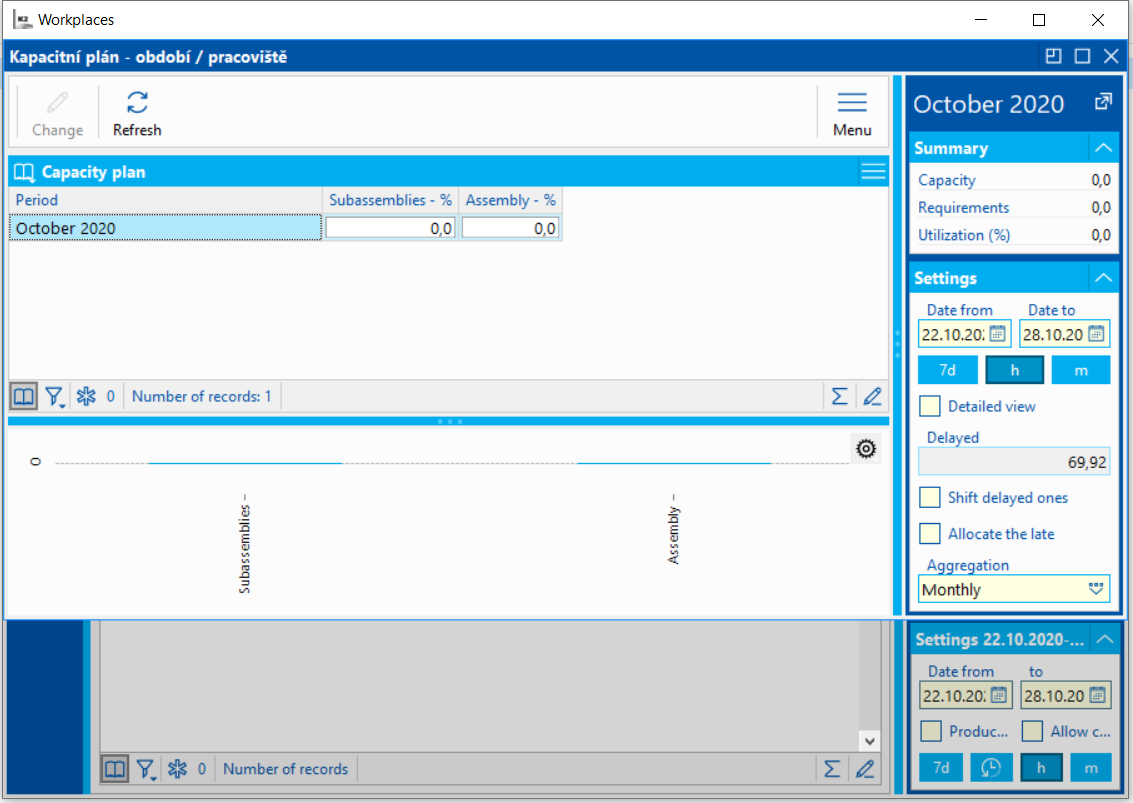Open the hamburger Menu button

[x=852, y=113]
